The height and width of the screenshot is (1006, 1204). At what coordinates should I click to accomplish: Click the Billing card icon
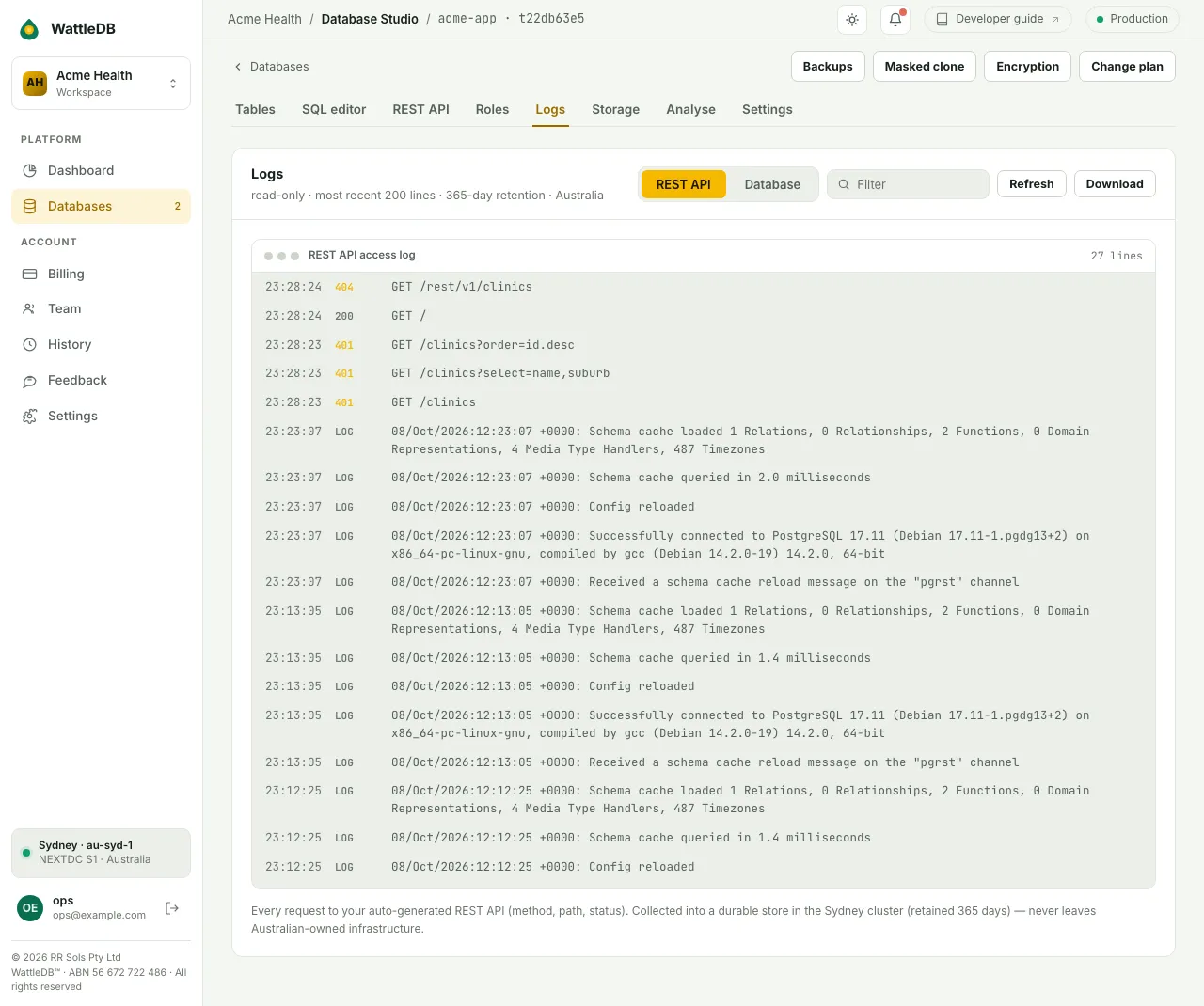tap(29, 274)
